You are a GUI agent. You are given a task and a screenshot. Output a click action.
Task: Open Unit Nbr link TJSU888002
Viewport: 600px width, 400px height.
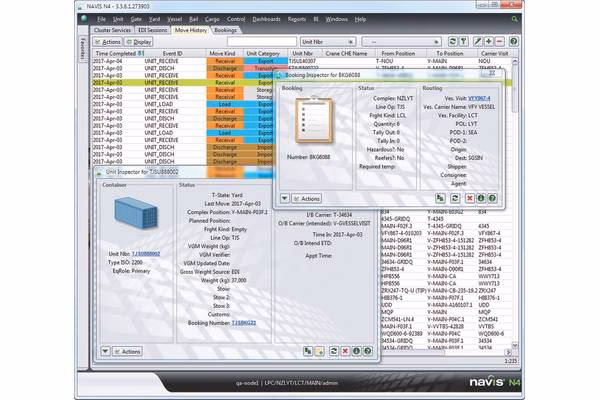click(x=146, y=254)
